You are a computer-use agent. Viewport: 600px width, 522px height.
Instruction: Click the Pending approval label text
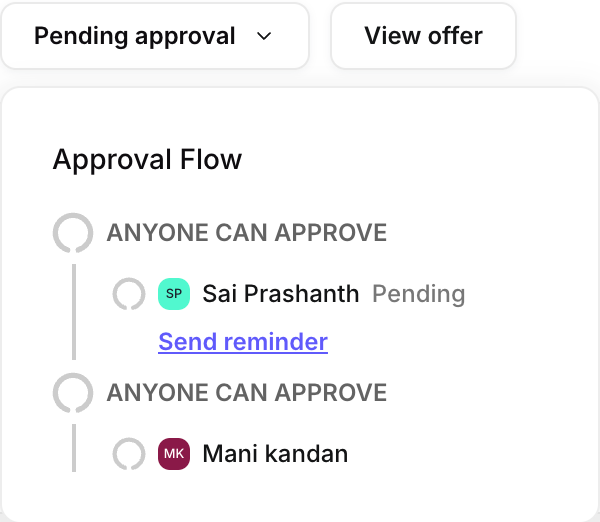tap(135, 37)
